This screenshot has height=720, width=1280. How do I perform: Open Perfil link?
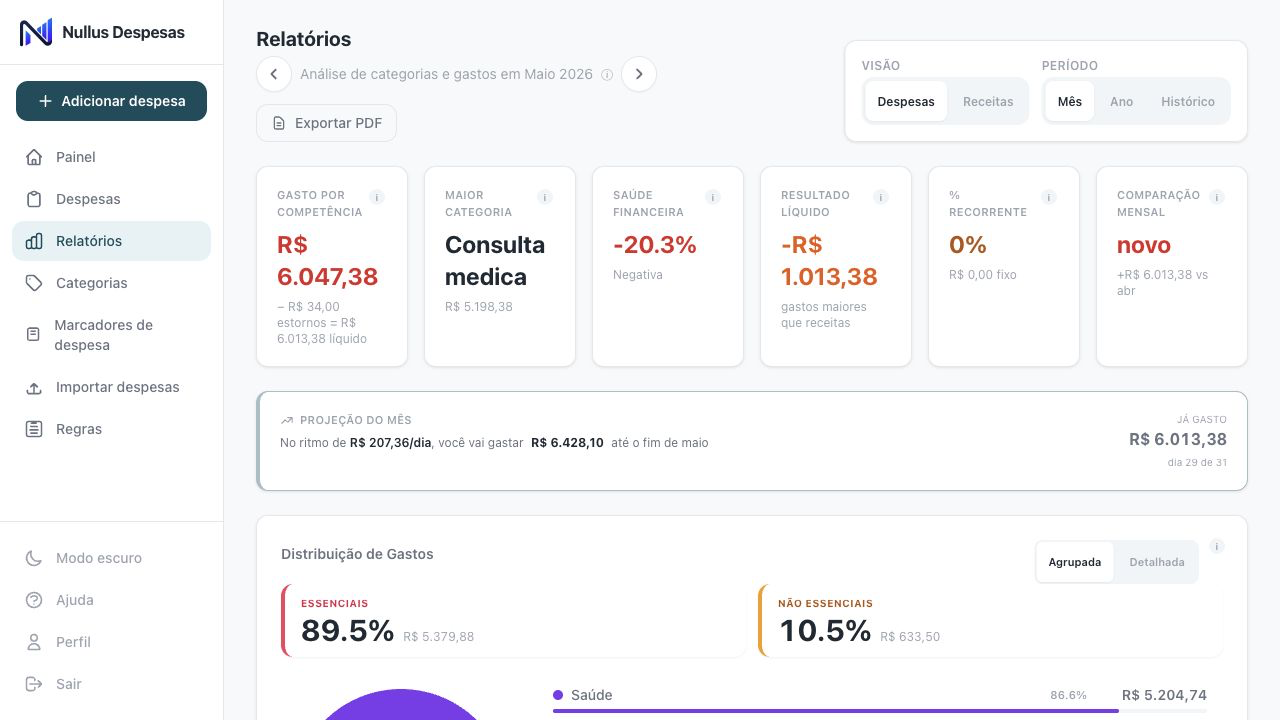[x=112, y=642]
